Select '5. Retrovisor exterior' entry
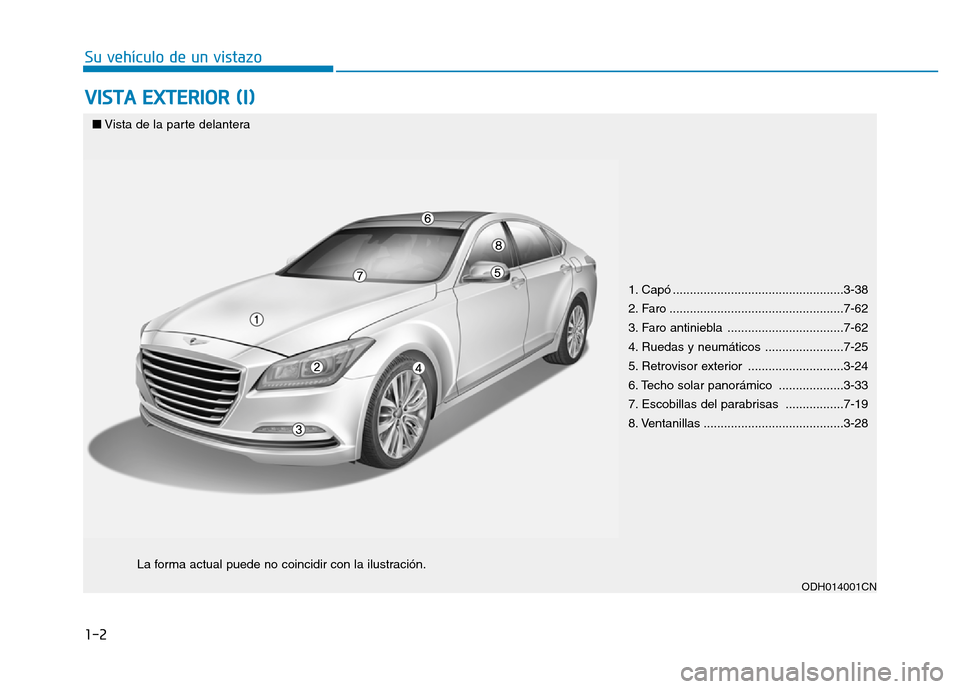960x689 pixels. (x=748, y=366)
